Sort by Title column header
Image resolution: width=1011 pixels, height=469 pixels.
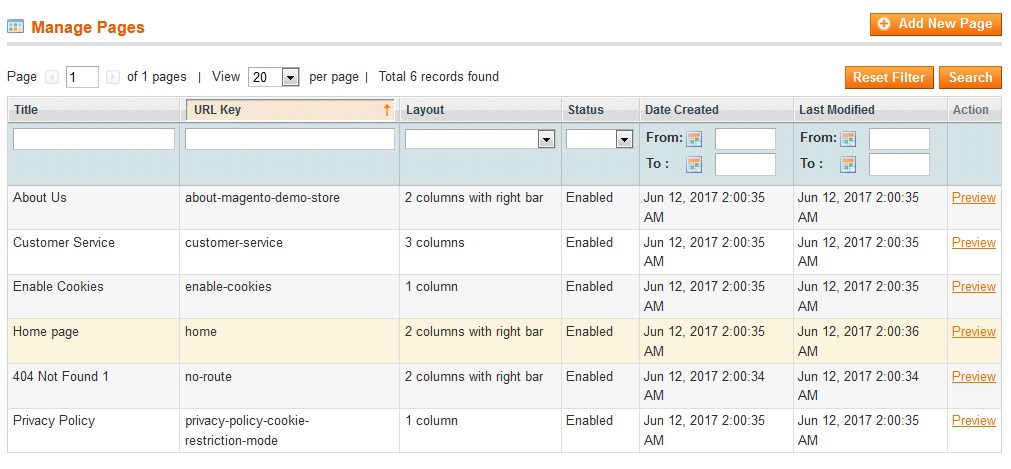26,110
